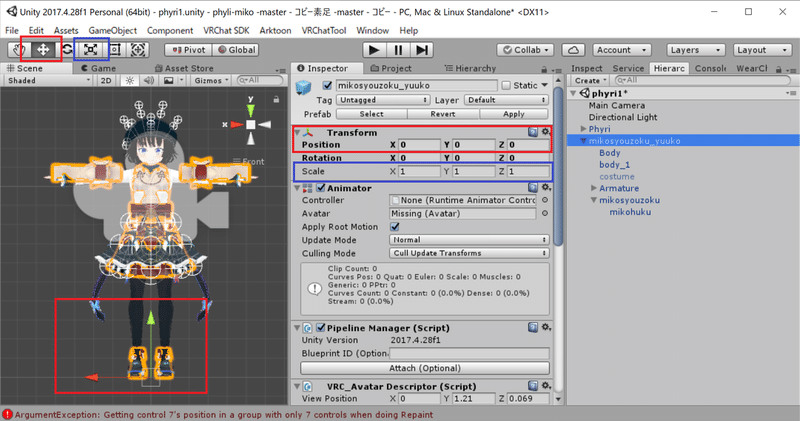Open the File menu

pos(12,30)
